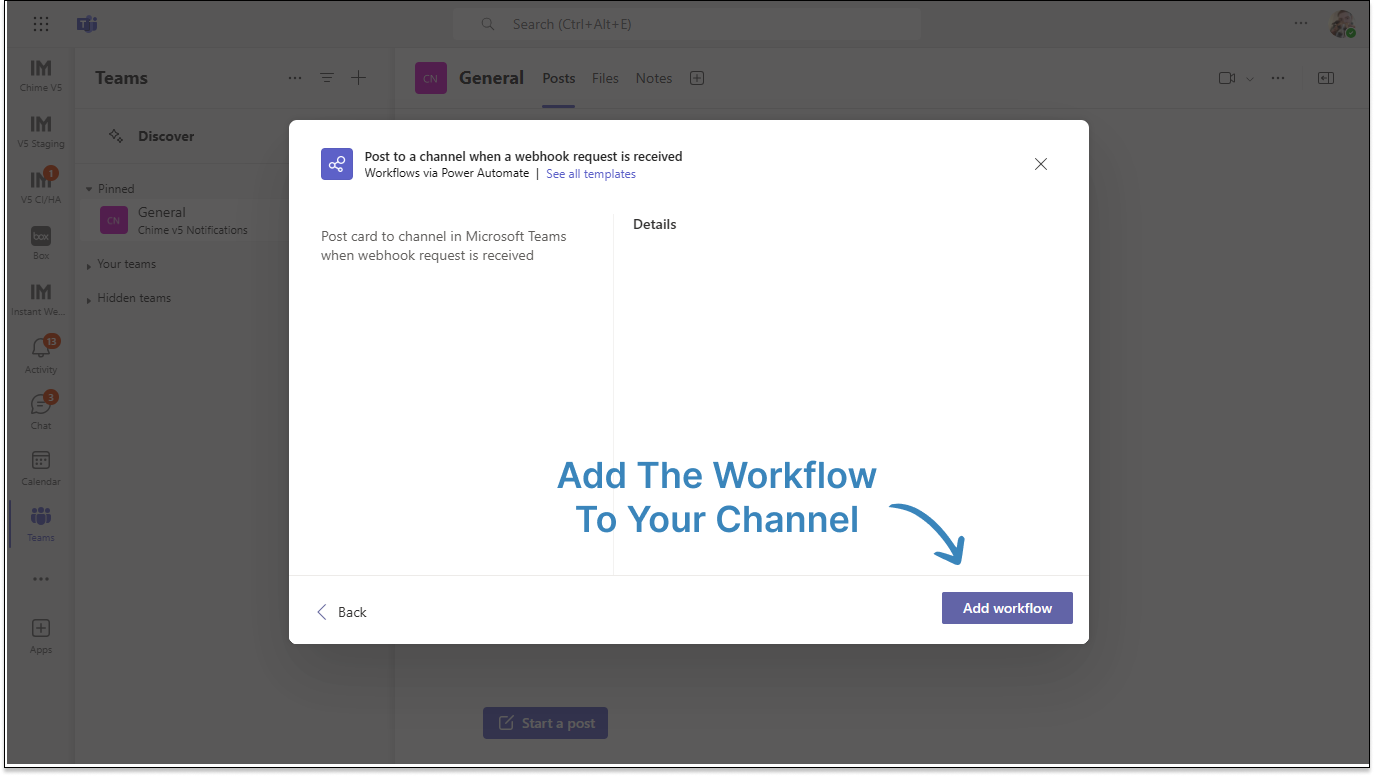Image resolution: width=1374 pixels, height=776 pixels.
Task: Click the profile avatar picture
Action: [1342, 24]
